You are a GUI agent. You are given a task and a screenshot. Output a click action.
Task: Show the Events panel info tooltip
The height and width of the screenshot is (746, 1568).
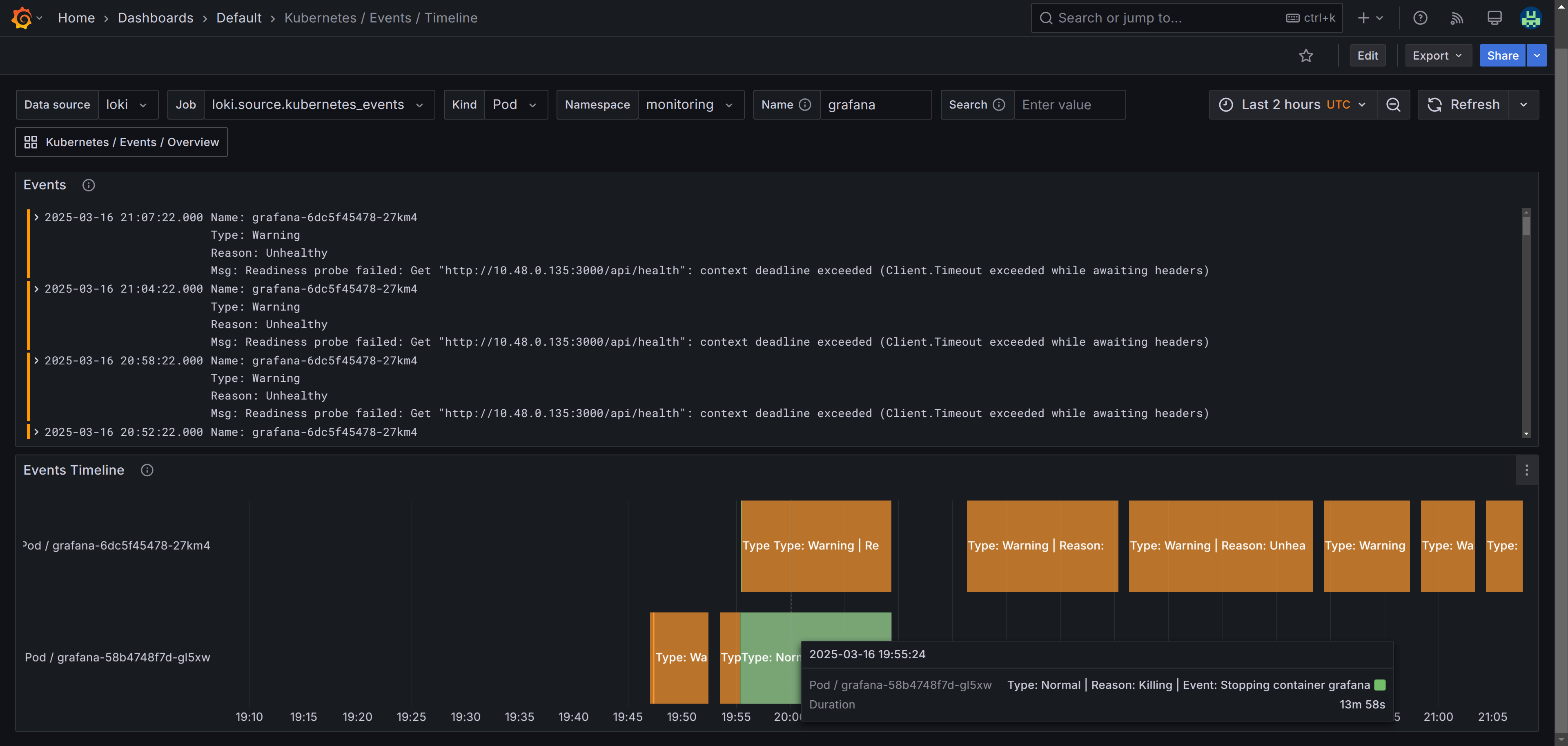(88, 185)
